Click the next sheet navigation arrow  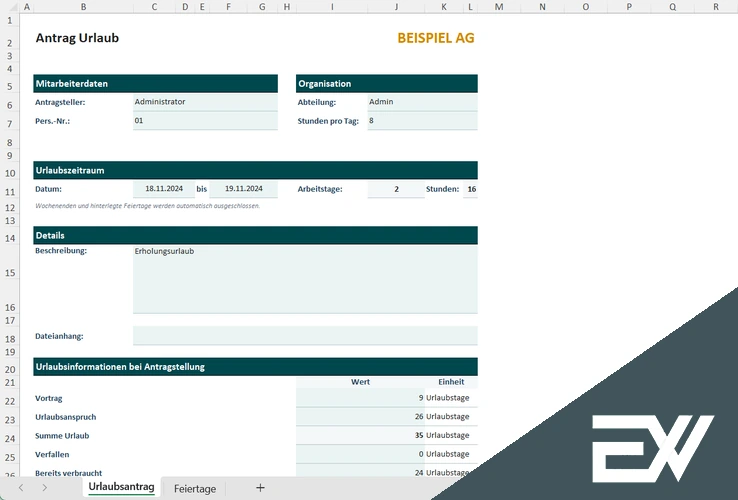tap(45, 488)
